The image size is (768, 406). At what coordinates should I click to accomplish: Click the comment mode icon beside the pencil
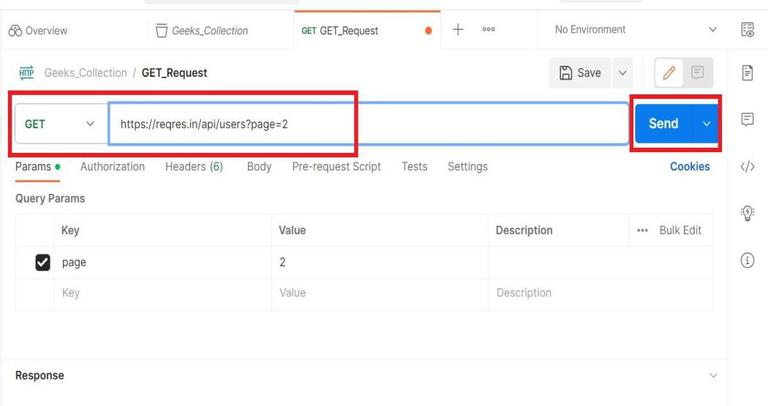[x=697, y=73]
